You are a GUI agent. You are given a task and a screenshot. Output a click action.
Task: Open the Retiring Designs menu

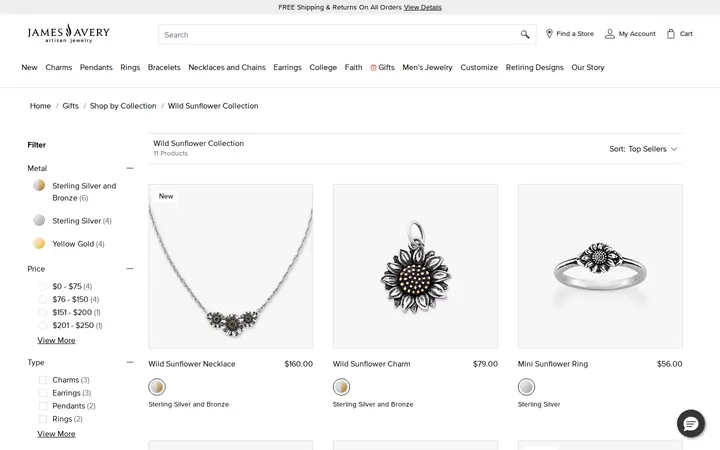[x=534, y=68]
